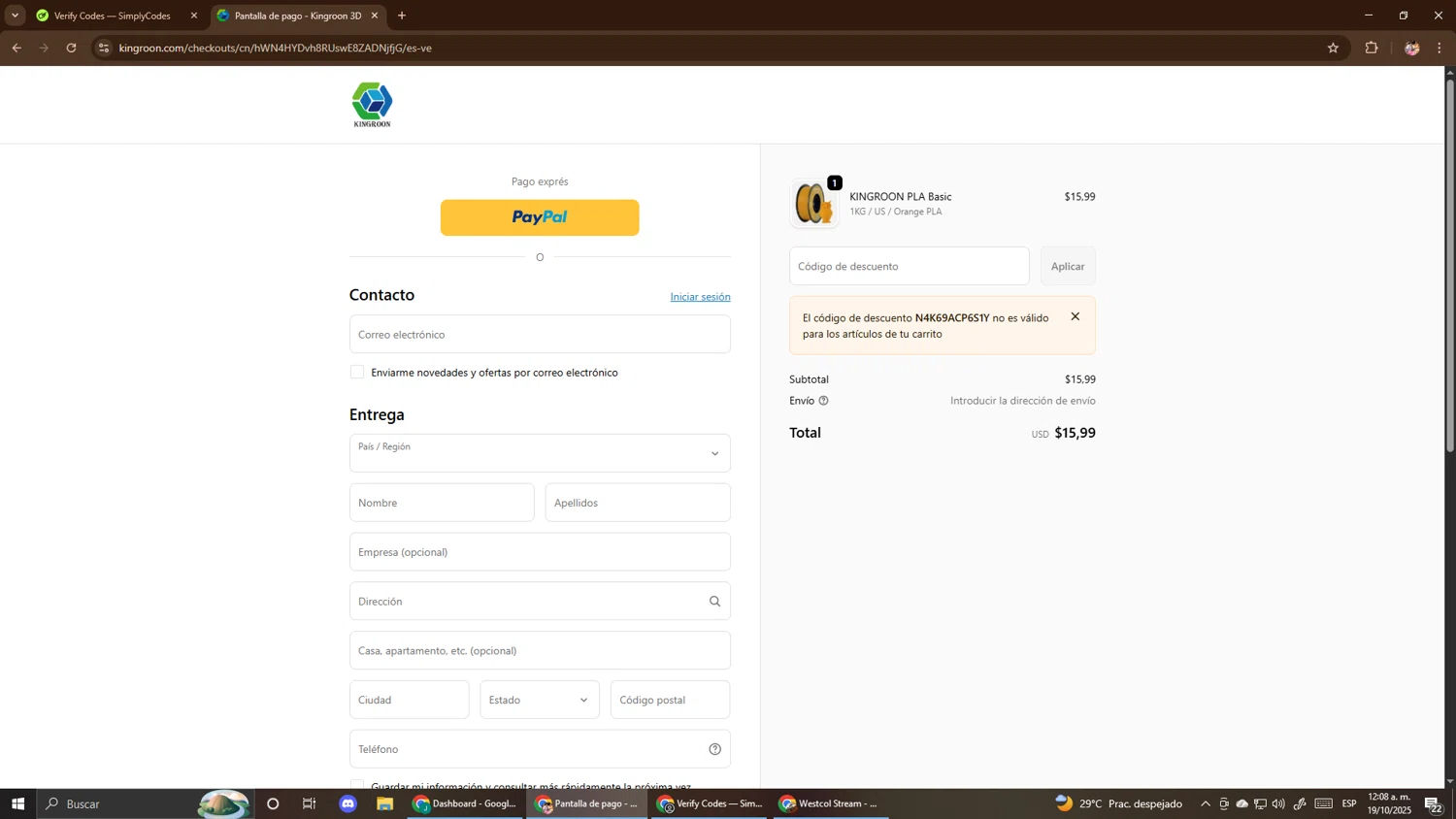Image resolution: width=1456 pixels, height=819 pixels.
Task: Show hidden system tray icons
Action: tap(1206, 803)
